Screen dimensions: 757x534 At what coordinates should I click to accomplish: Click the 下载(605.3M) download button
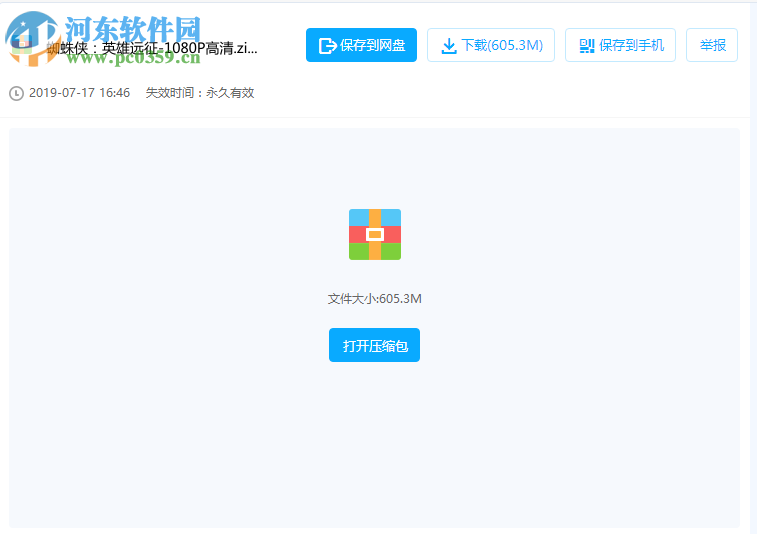click(x=491, y=45)
